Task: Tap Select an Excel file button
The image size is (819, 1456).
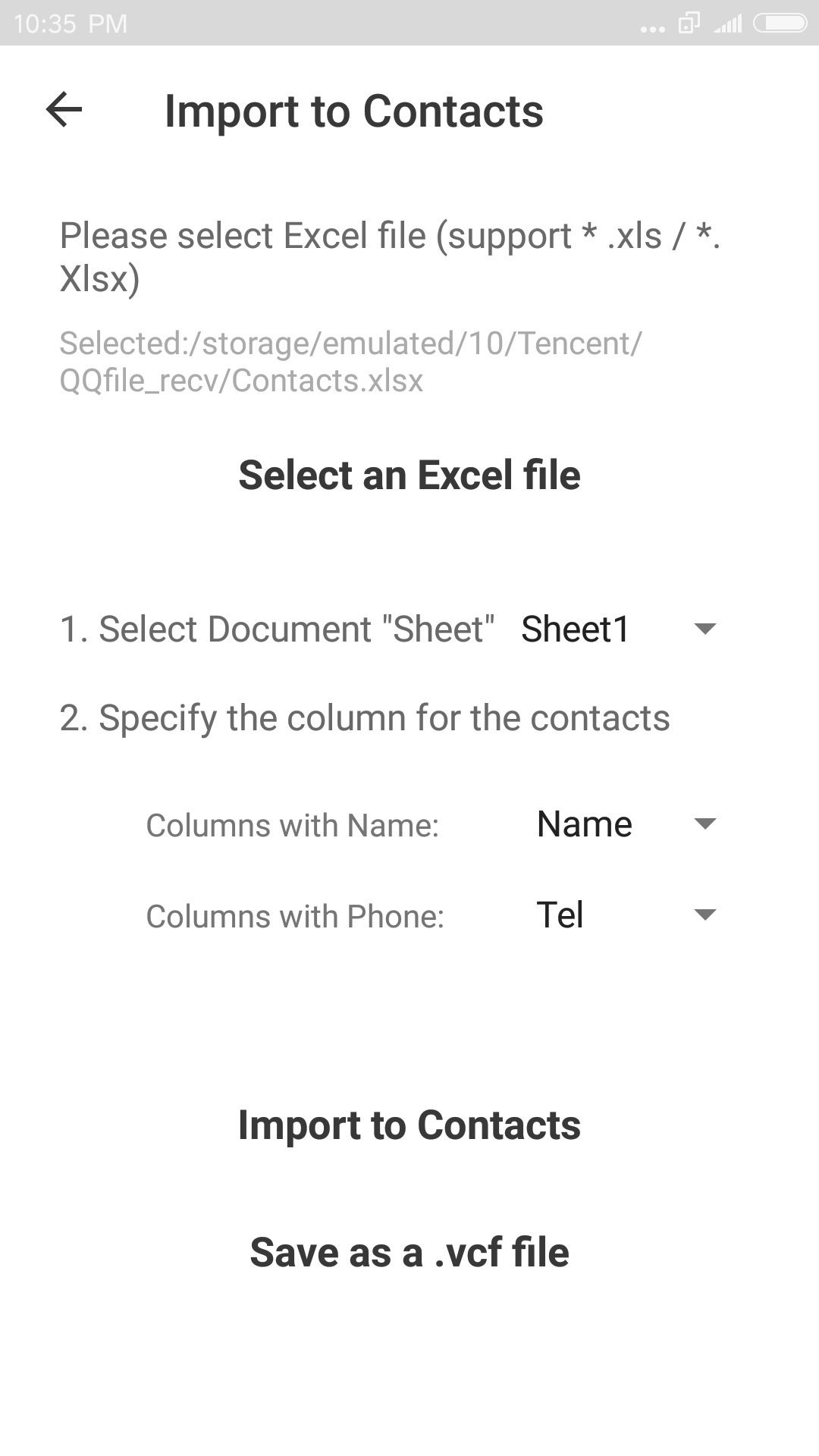Action: tap(409, 475)
